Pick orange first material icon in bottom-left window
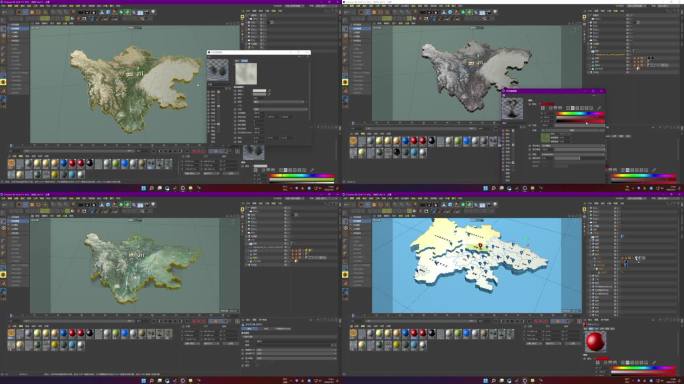 coord(11,333)
